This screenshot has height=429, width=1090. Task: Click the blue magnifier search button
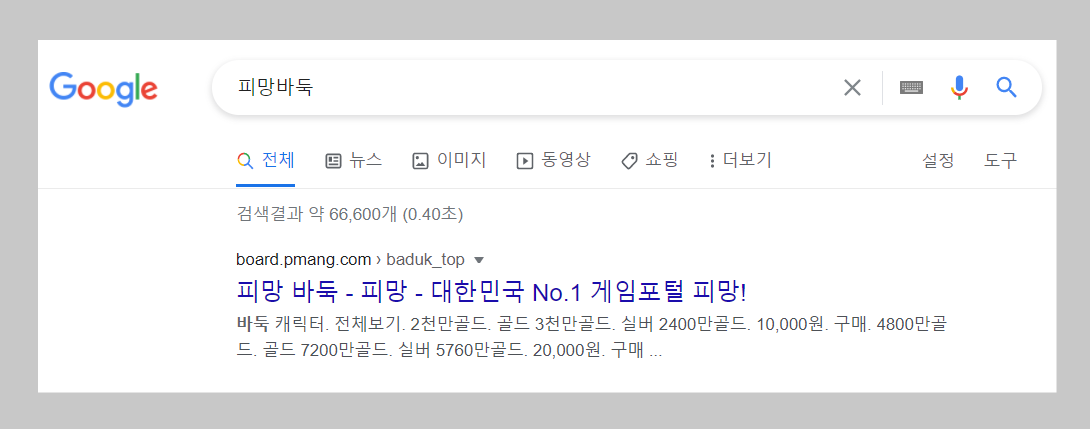(x=1007, y=88)
